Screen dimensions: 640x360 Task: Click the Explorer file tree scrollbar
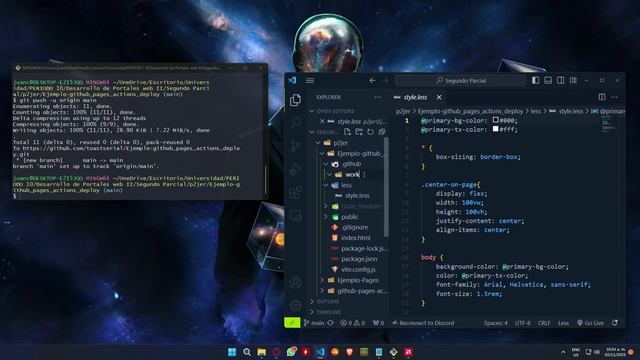(386, 187)
